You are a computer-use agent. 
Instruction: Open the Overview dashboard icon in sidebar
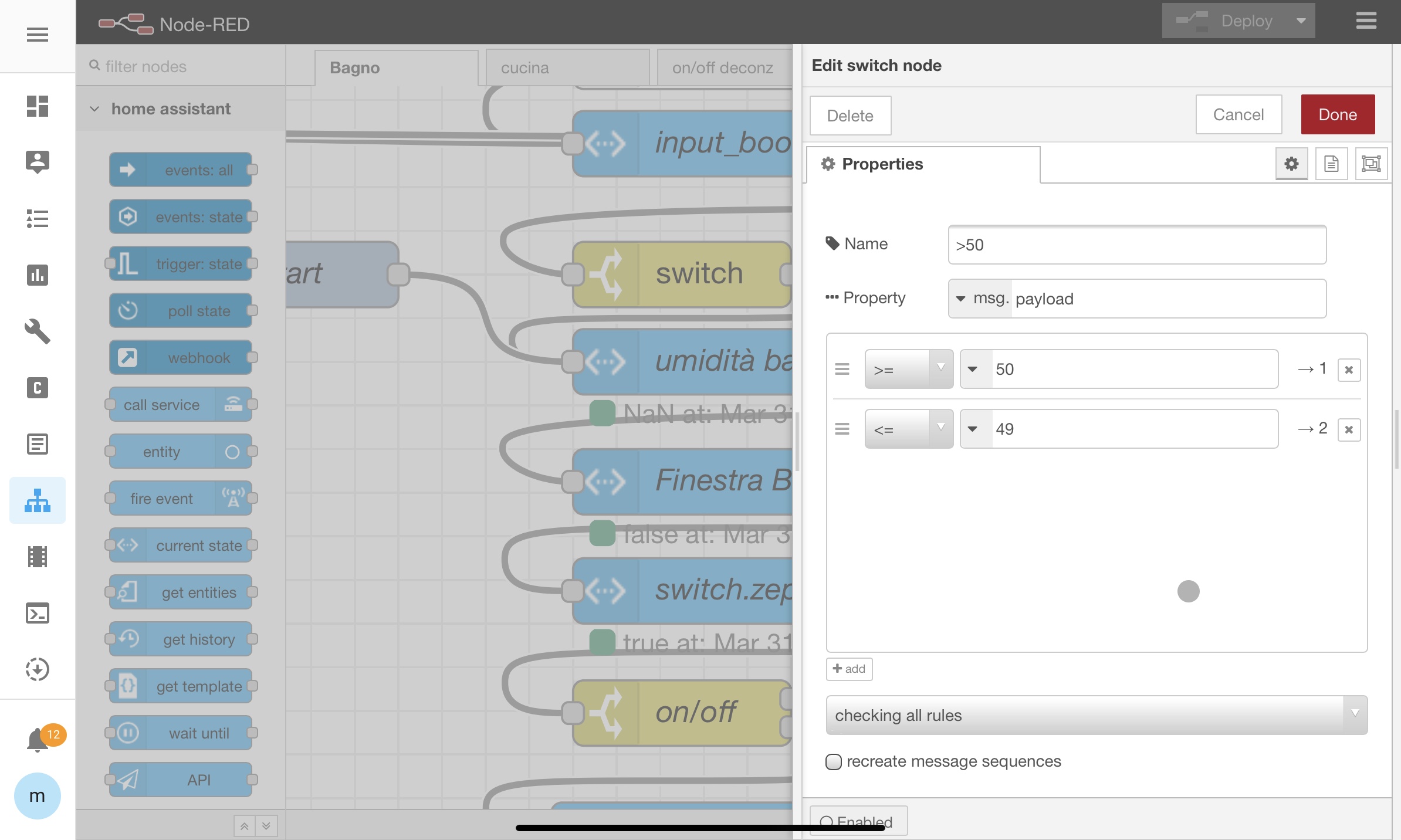(x=37, y=106)
